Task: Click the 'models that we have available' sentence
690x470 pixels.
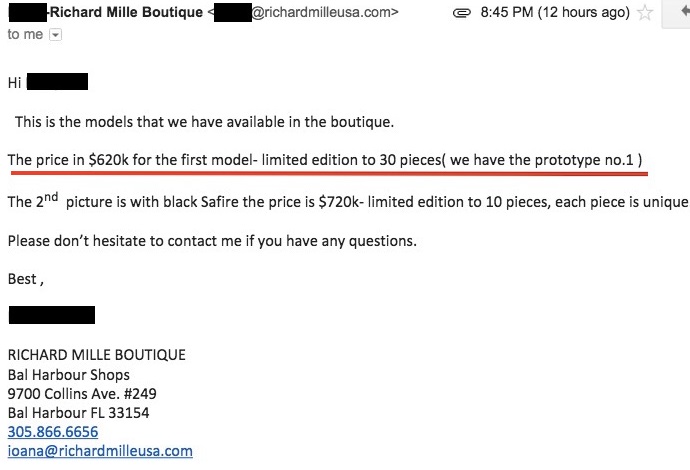Action: (205, 122)
